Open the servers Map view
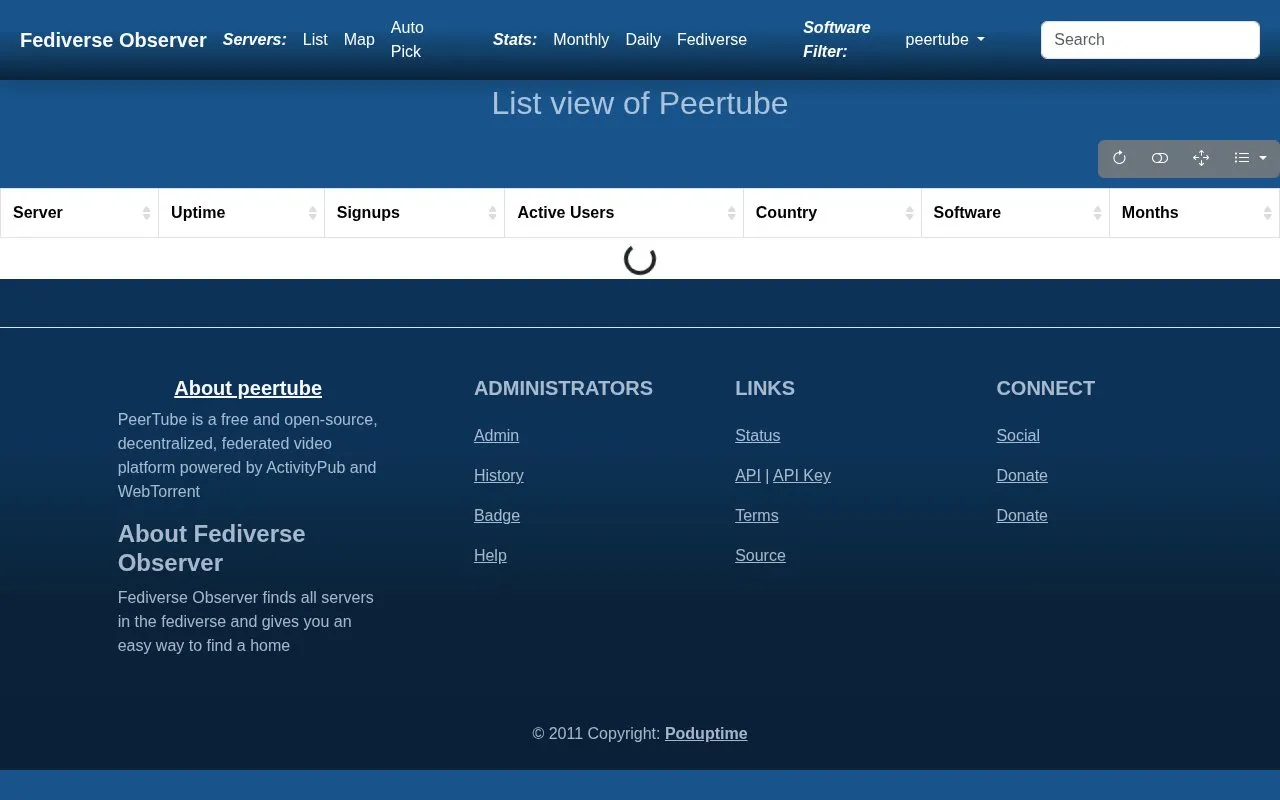Screen dimensions: 1280x800 pos(359,40)
